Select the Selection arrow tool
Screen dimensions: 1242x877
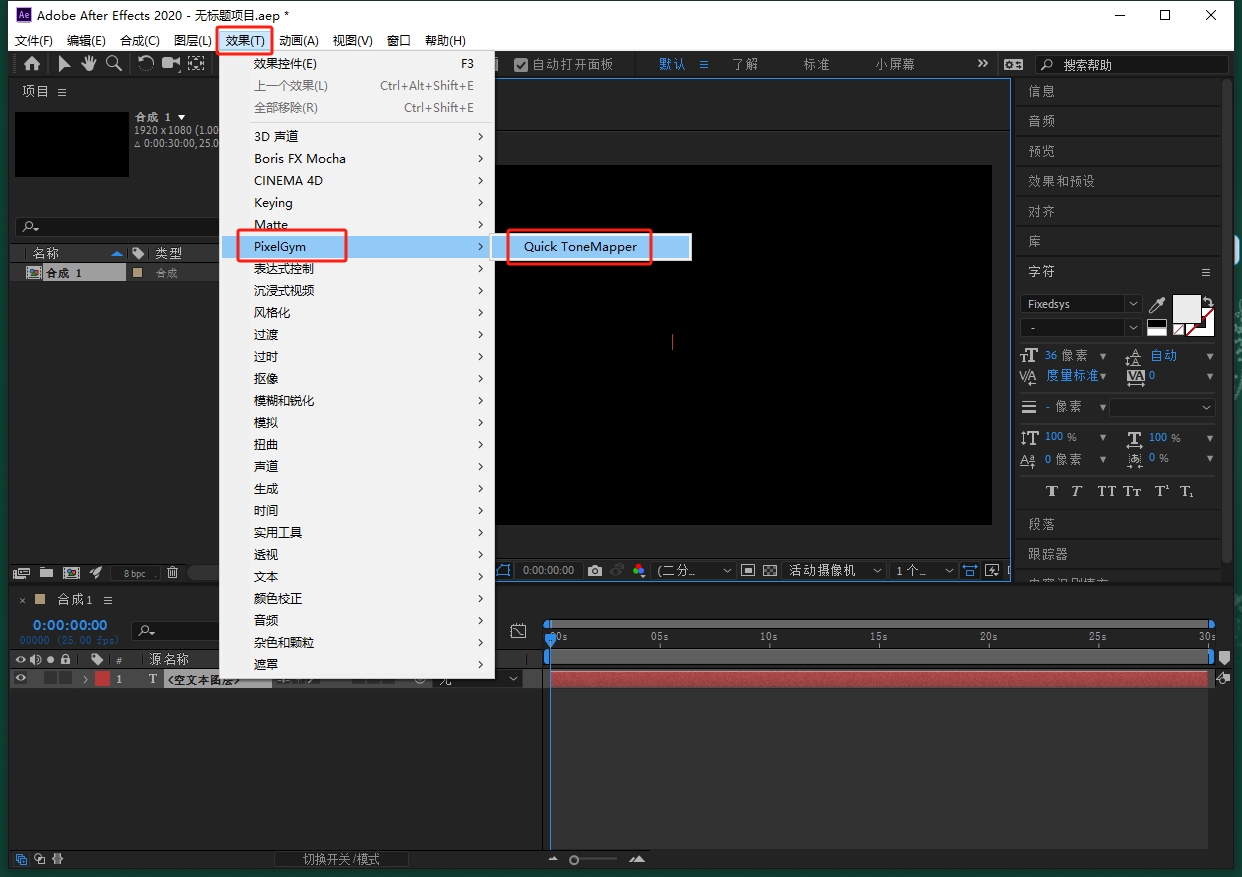coord(64,64)
